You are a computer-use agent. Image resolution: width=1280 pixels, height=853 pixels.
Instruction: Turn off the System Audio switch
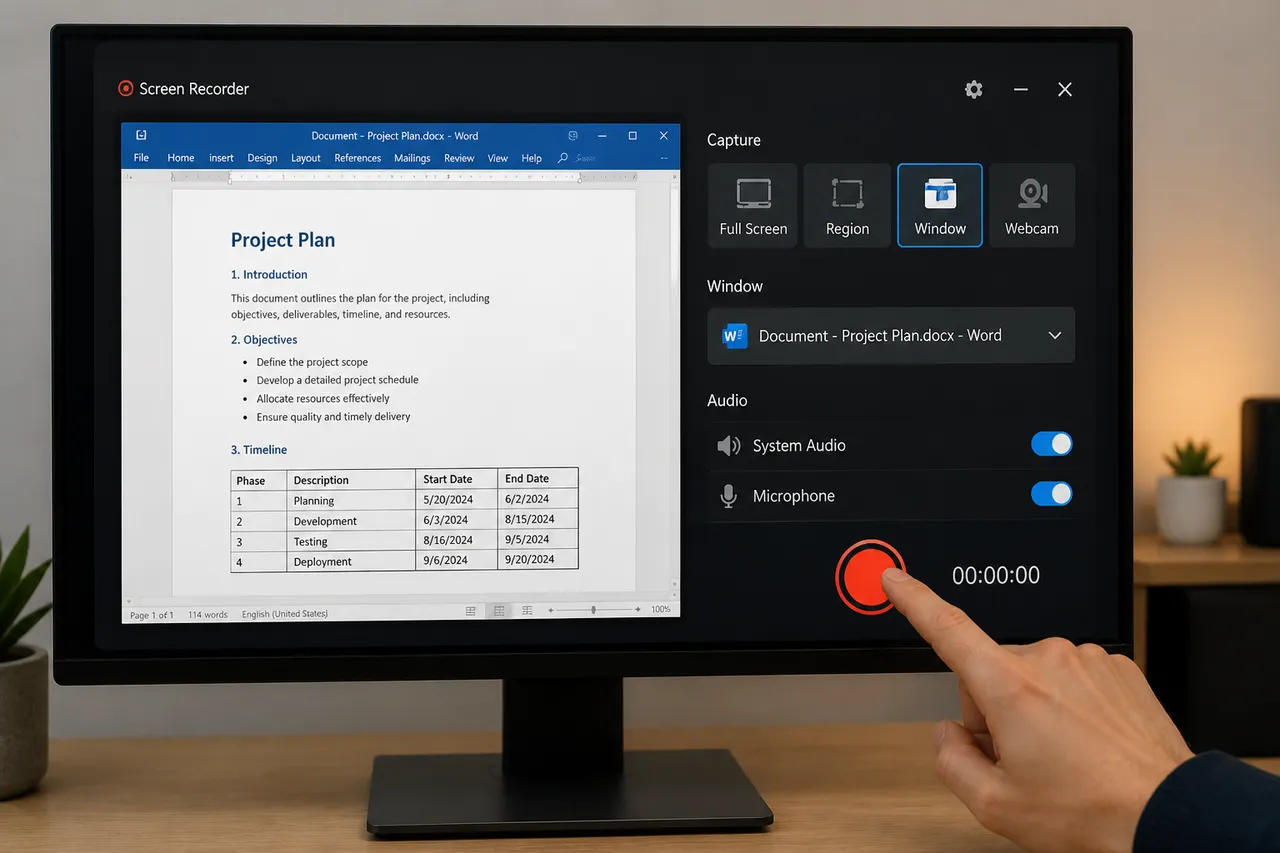tap(1052, 444)
